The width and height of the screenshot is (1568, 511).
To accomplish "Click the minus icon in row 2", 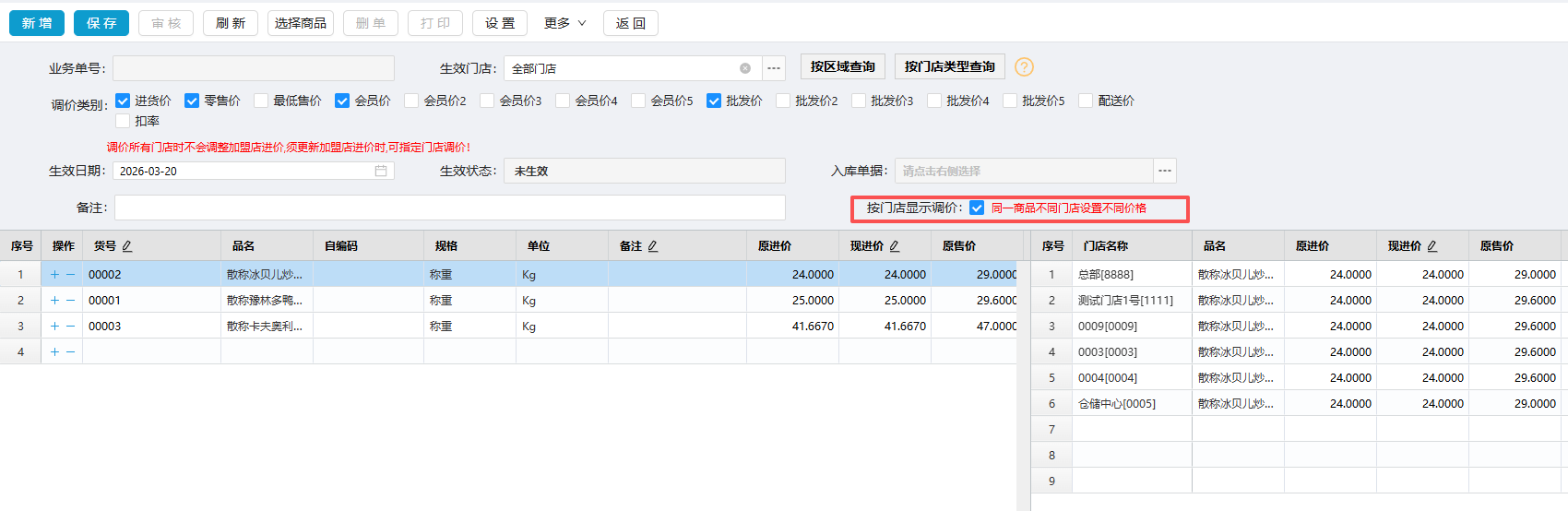I will pos(70,301).
